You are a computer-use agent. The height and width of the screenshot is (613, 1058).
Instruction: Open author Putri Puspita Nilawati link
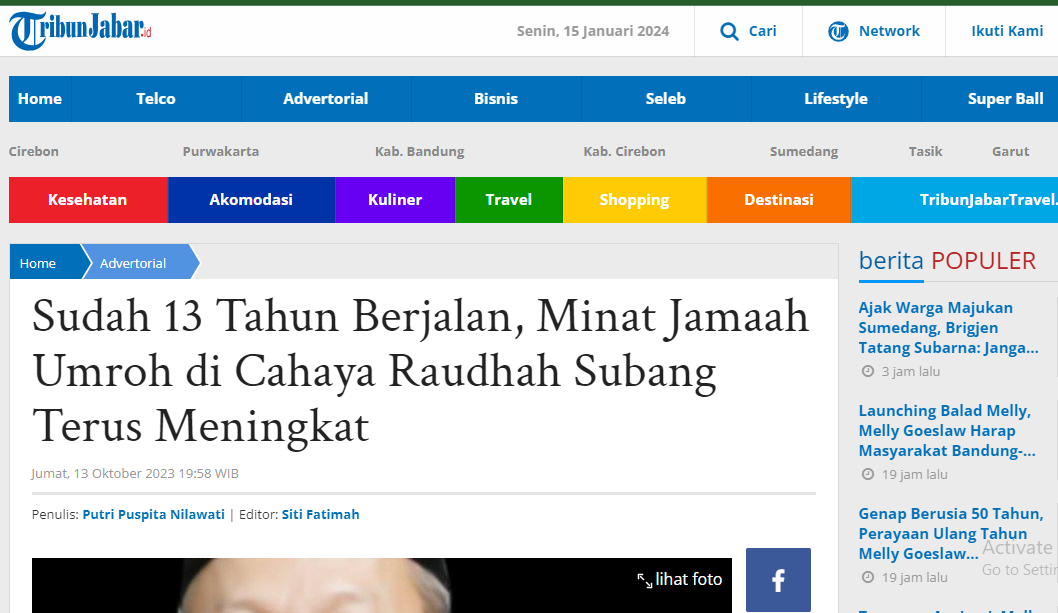pos(153,514)
